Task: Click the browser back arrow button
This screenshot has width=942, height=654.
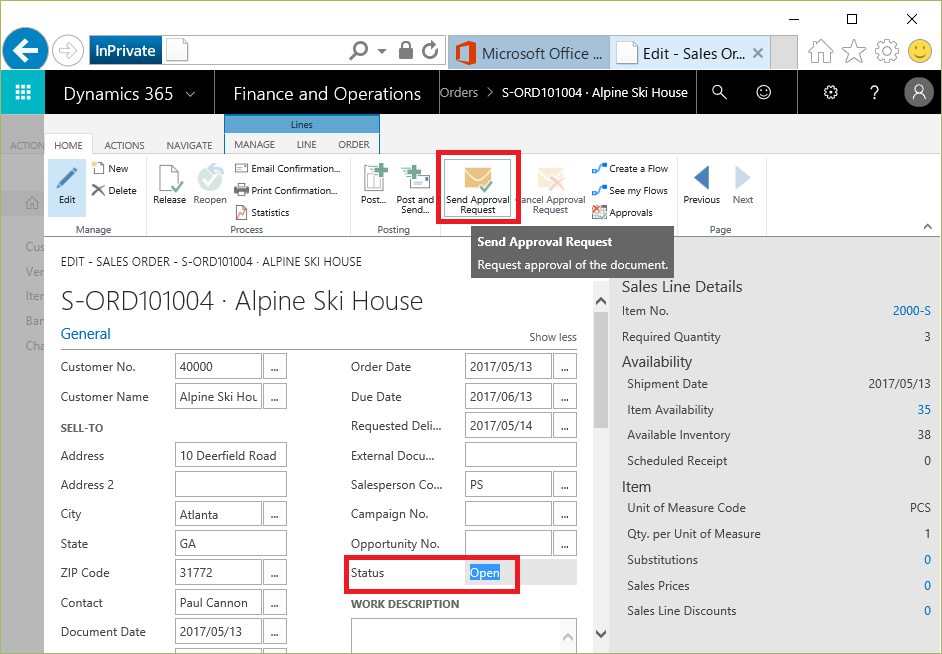Action: (x=25, y=50)
